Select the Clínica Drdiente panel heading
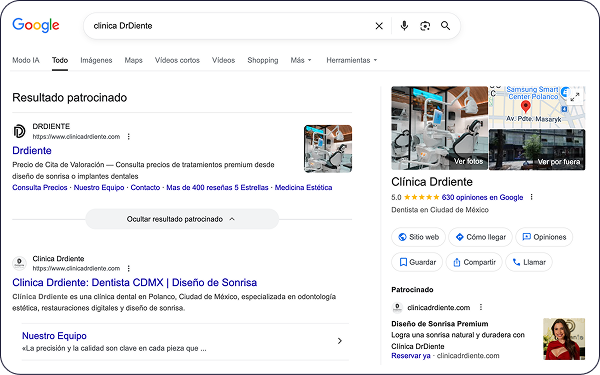 tap(432, 182)
